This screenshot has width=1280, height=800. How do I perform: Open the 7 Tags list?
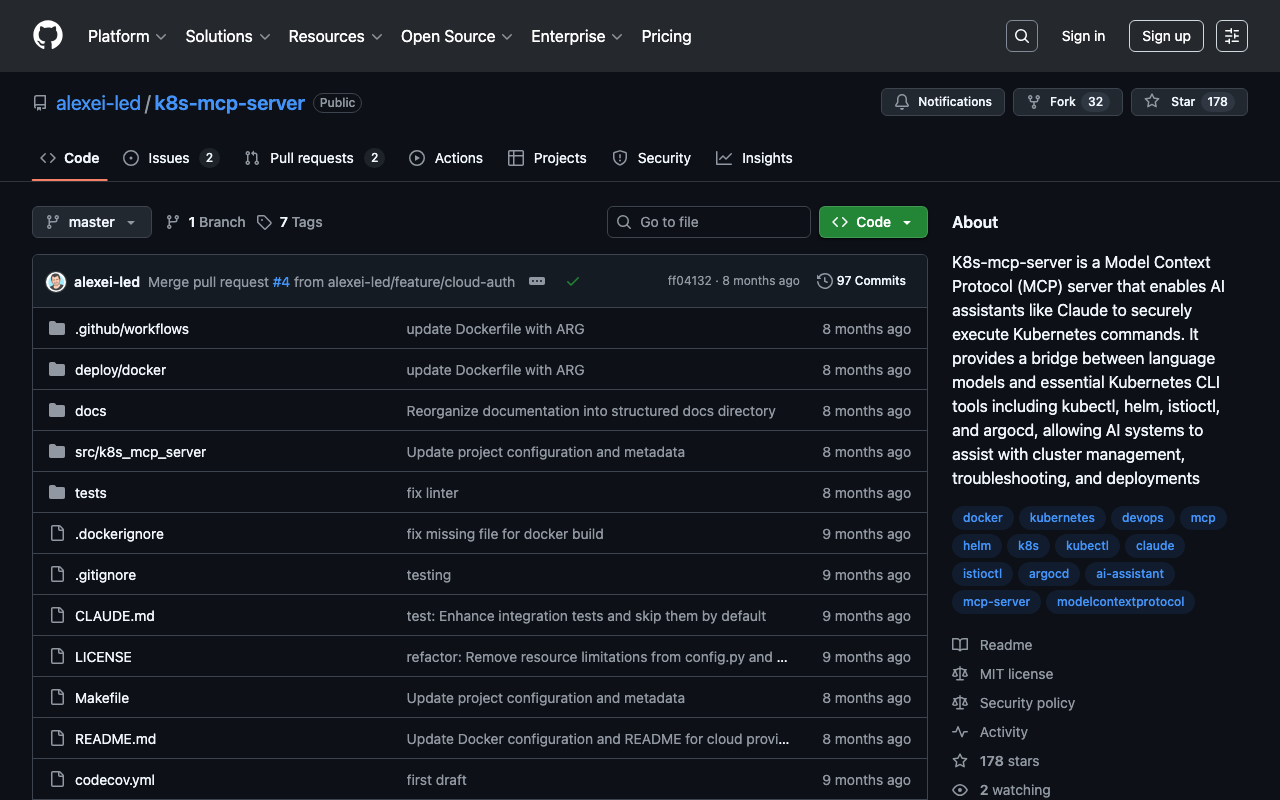290,222
